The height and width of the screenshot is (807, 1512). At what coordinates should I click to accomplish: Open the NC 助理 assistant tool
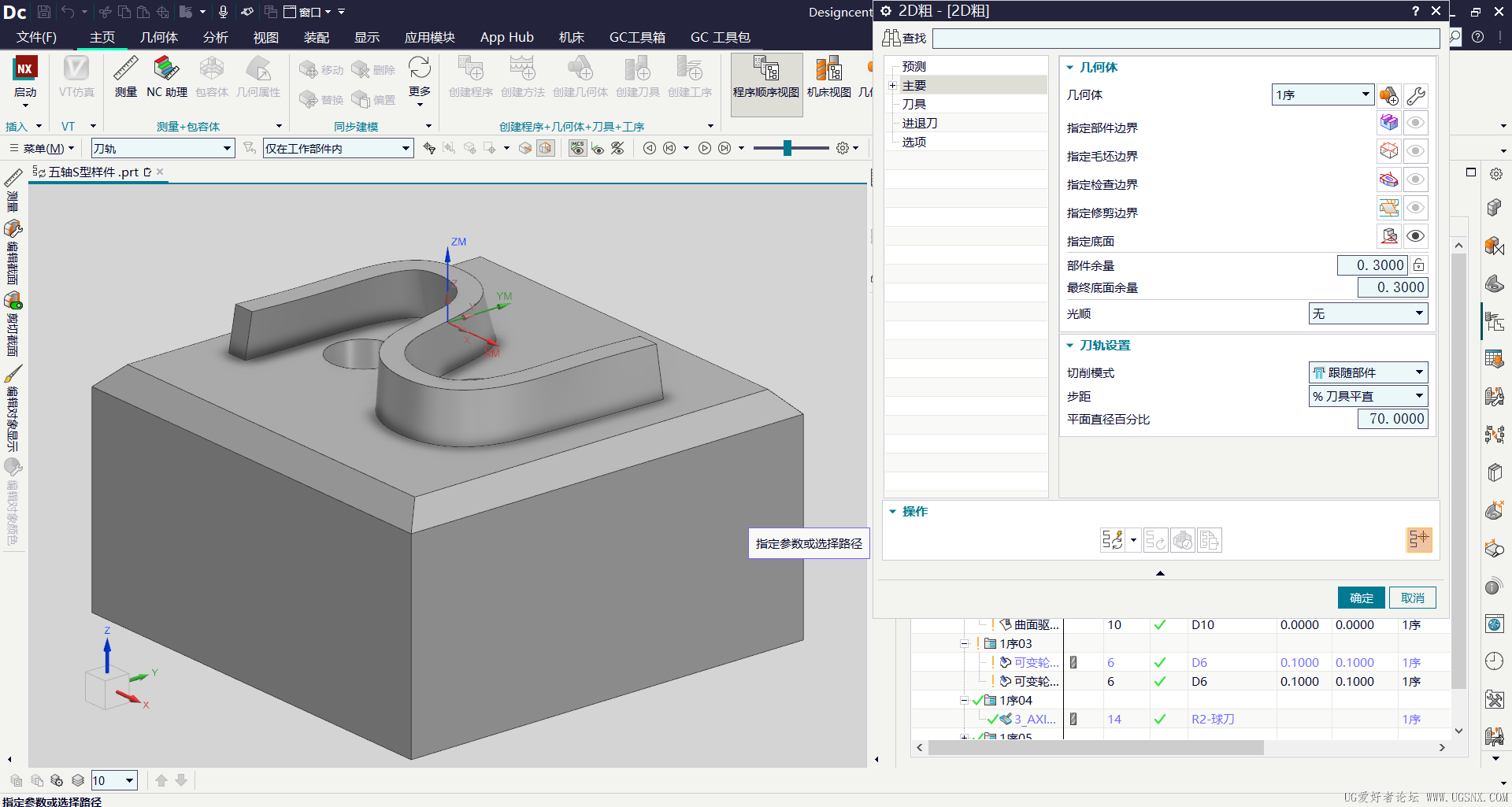point(167,77)
